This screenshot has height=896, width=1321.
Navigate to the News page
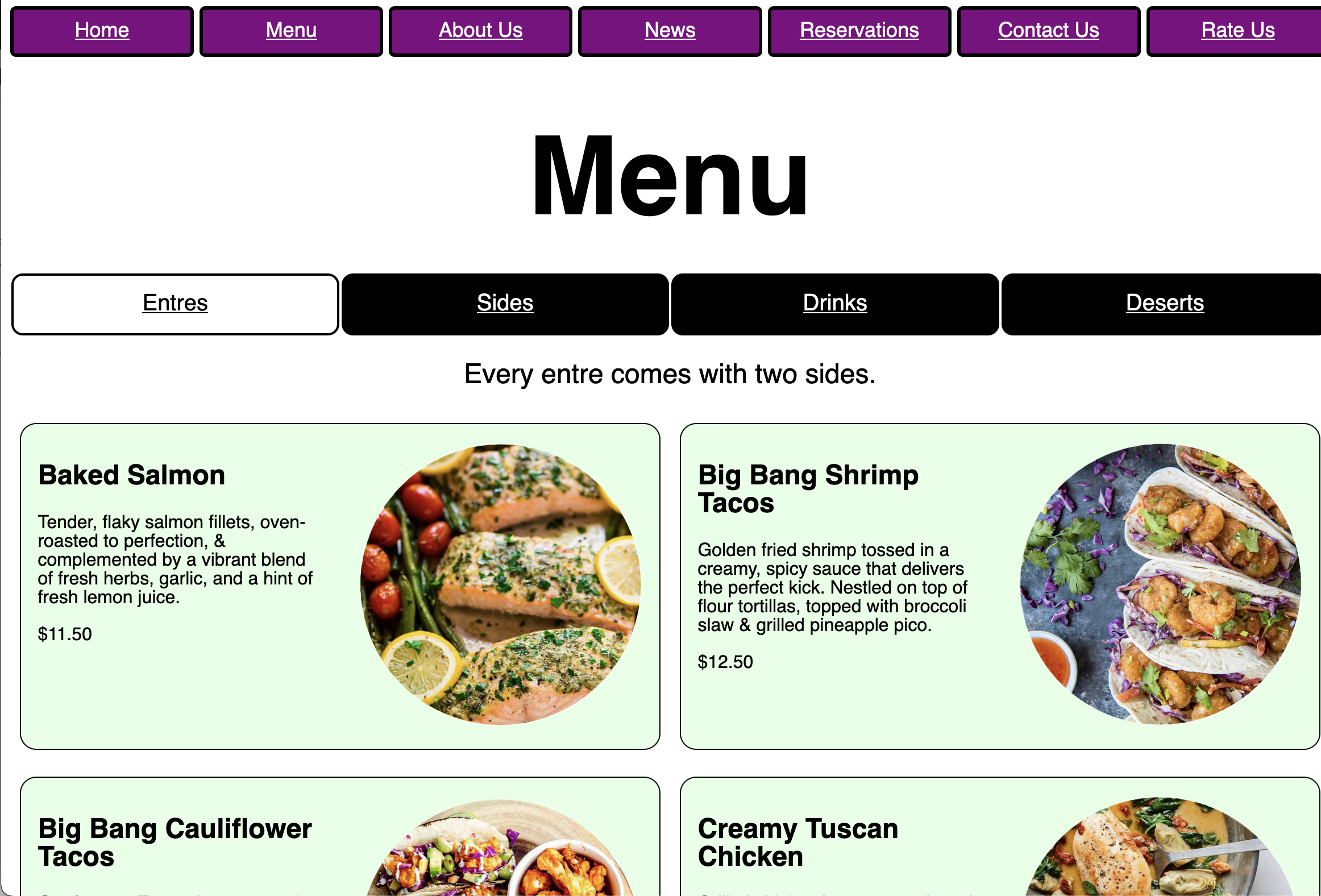669,29
